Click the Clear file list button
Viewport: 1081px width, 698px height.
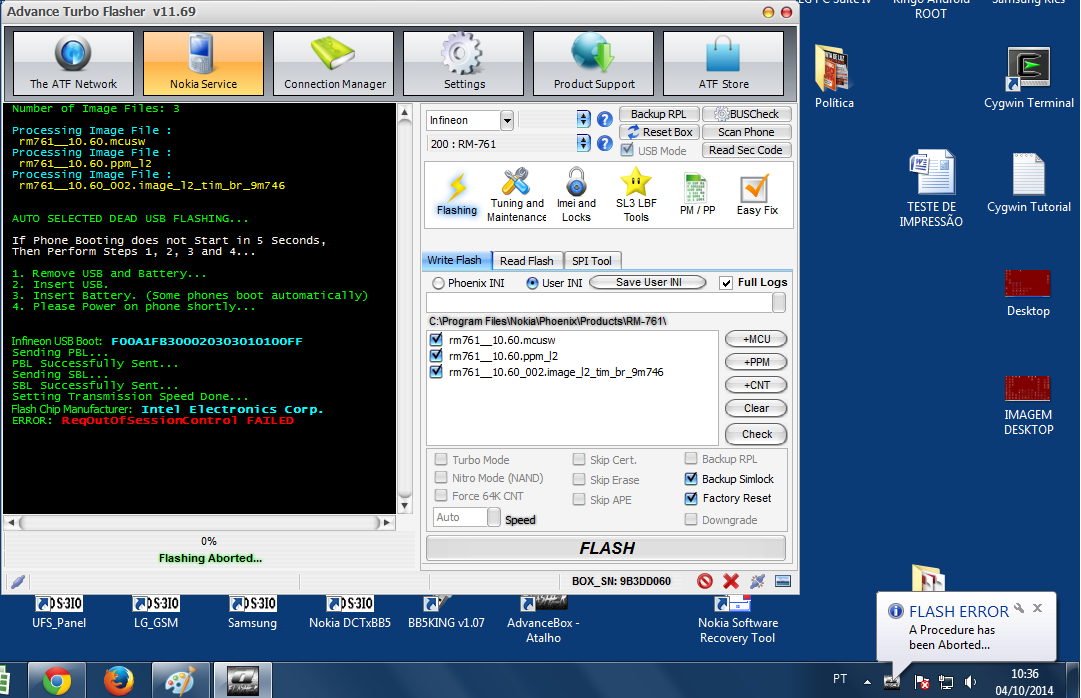pyautogui.click(x=756, y=408)
